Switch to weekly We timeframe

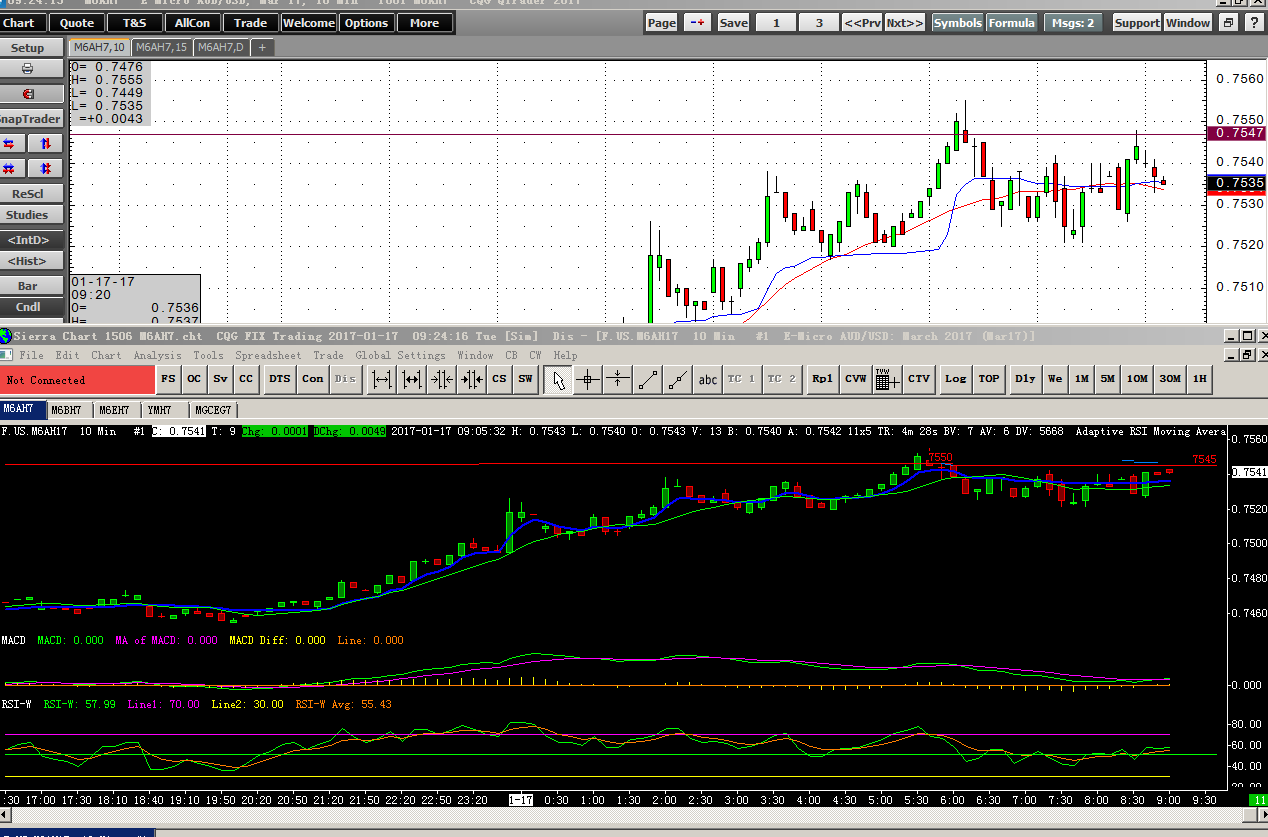click(x=1054, y=379)
